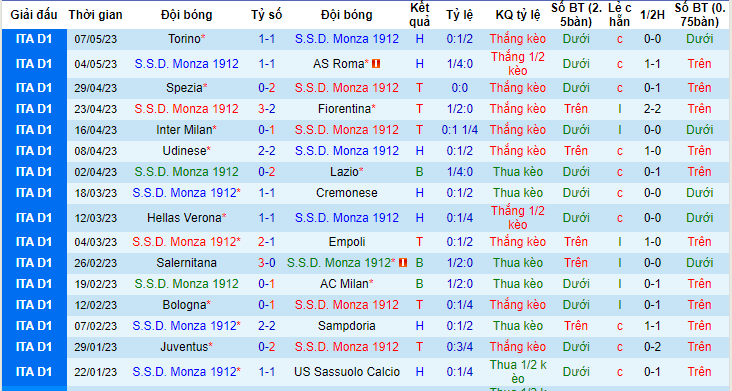Click S.S.D. Monza 1912 in 23/04/23 row
732x391 pixels.
coord(186,109)
